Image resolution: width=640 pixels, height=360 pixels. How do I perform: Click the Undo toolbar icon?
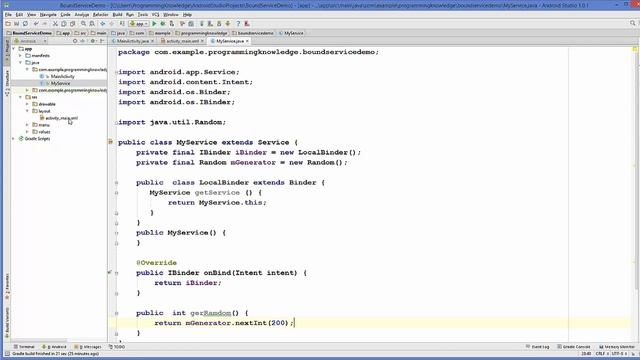[36, 24]
